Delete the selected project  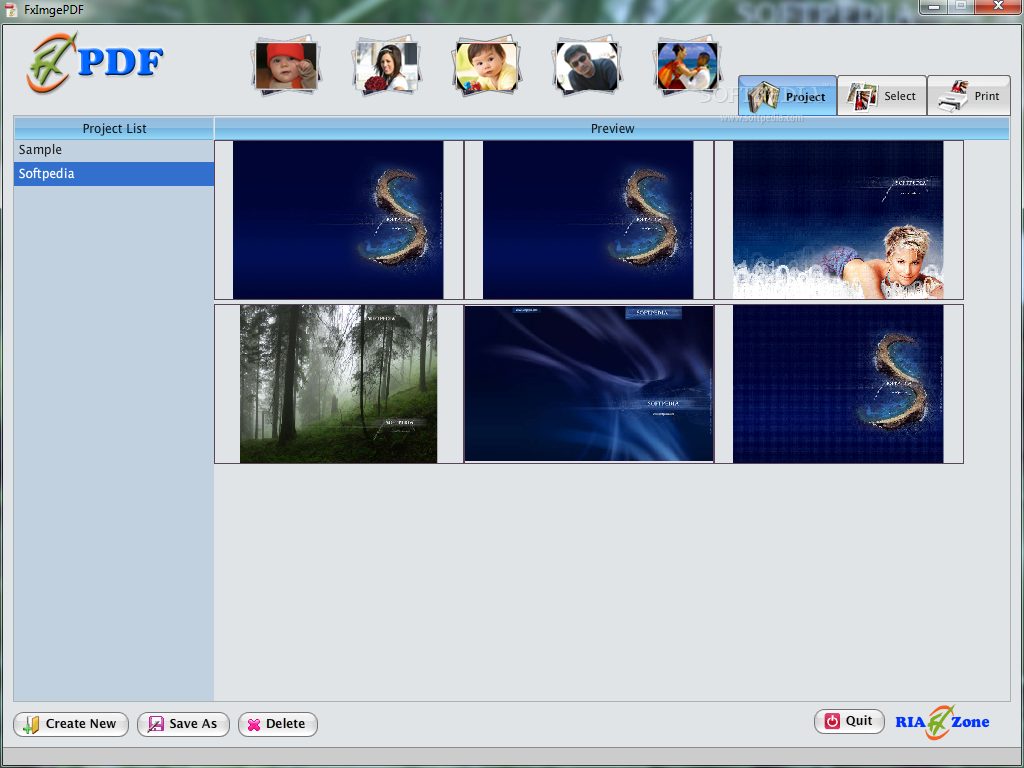click(278, 724)
